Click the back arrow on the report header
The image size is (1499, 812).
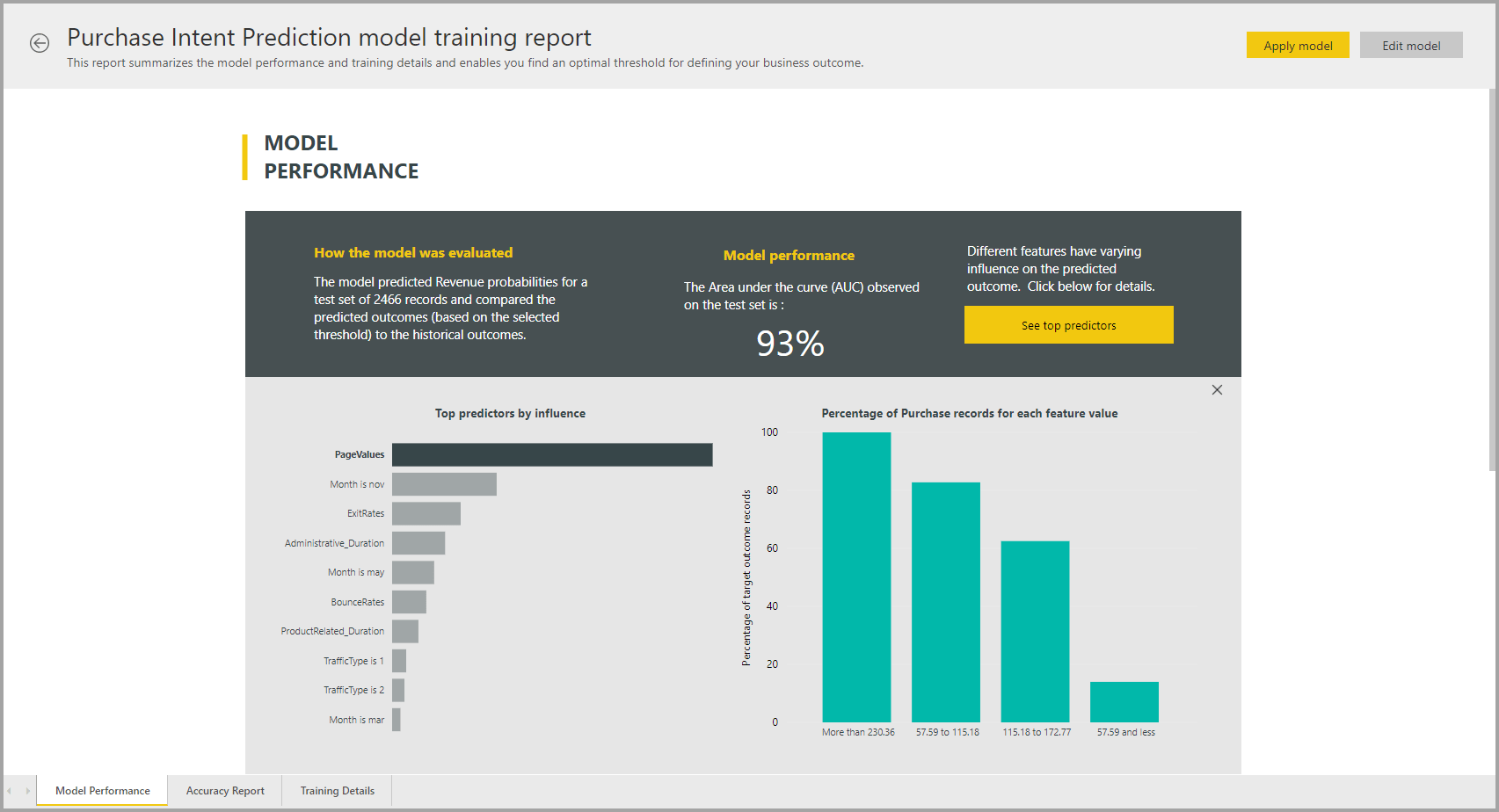40,43
